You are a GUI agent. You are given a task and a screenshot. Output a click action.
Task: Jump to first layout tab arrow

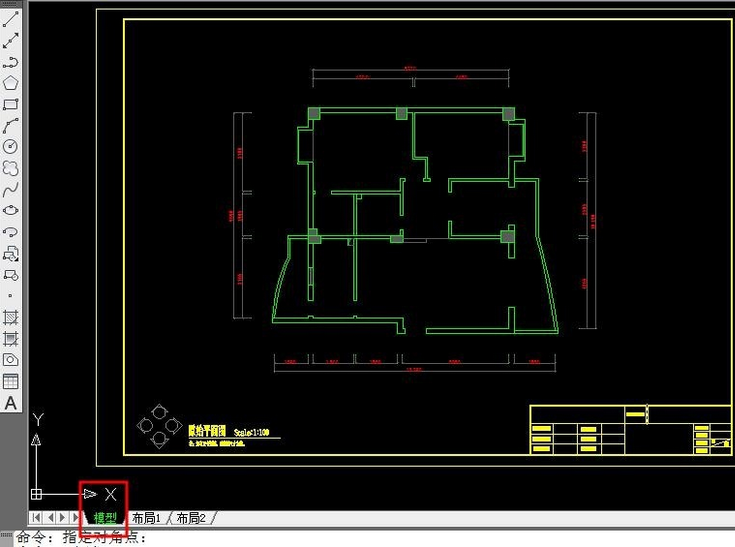pos(37,518)
